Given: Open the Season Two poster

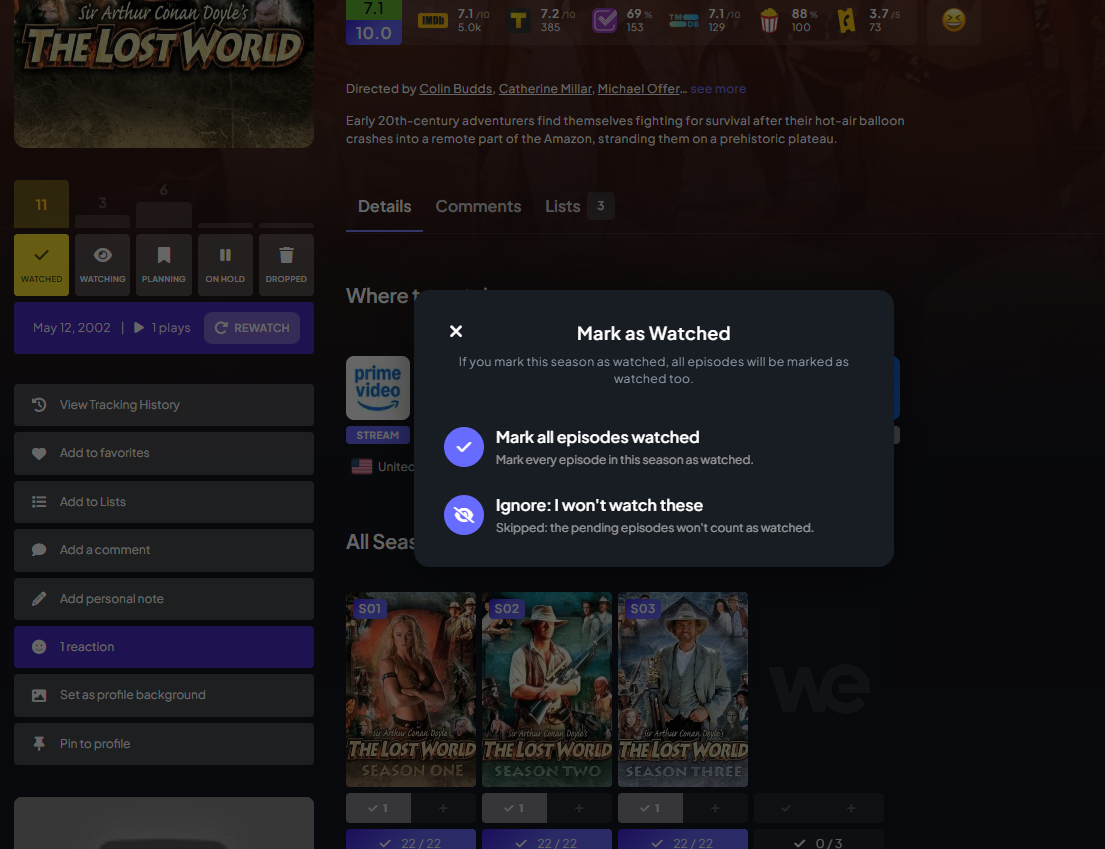Looking at the screenshot, I should coord(547,690).
